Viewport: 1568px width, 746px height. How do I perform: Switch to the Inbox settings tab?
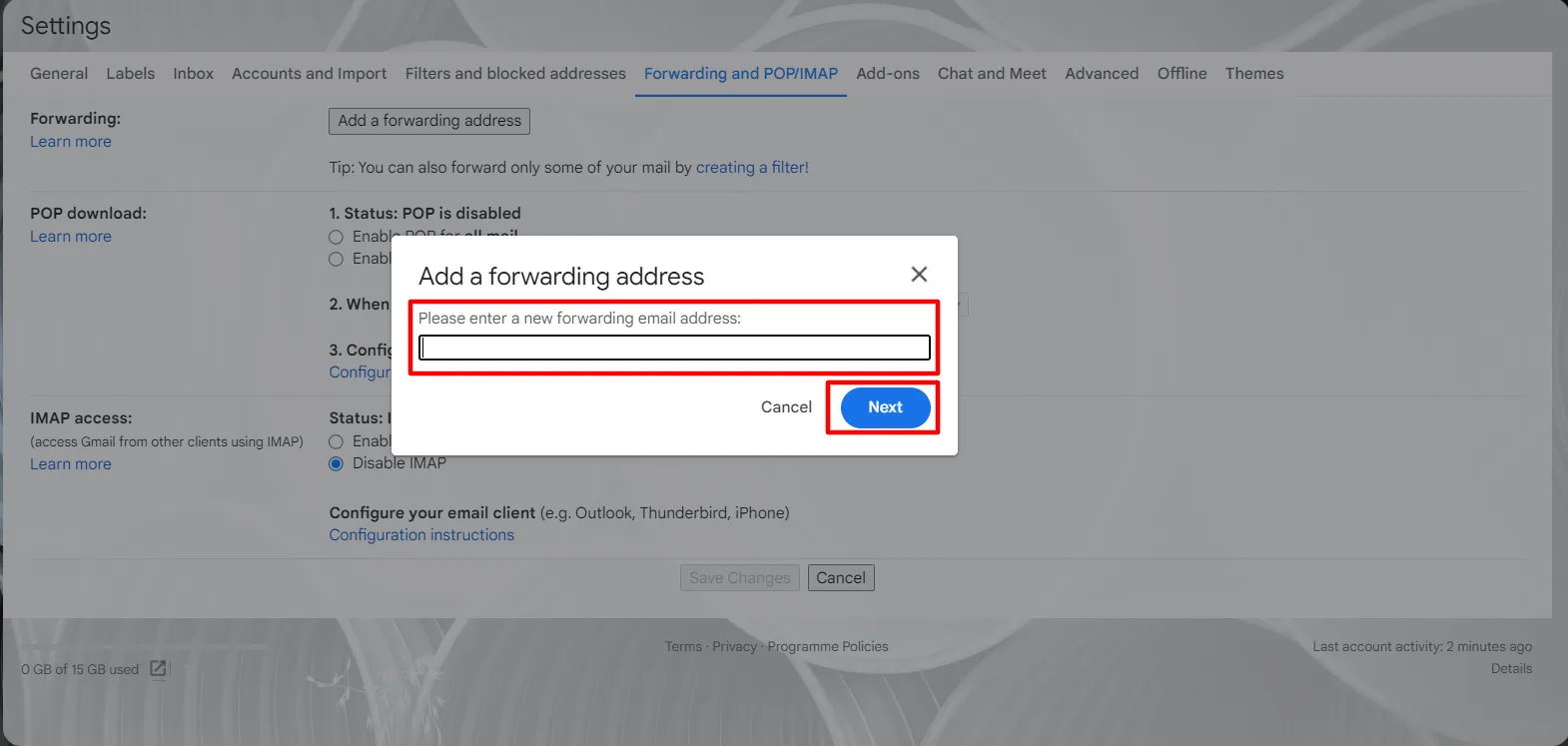point(193,74)
